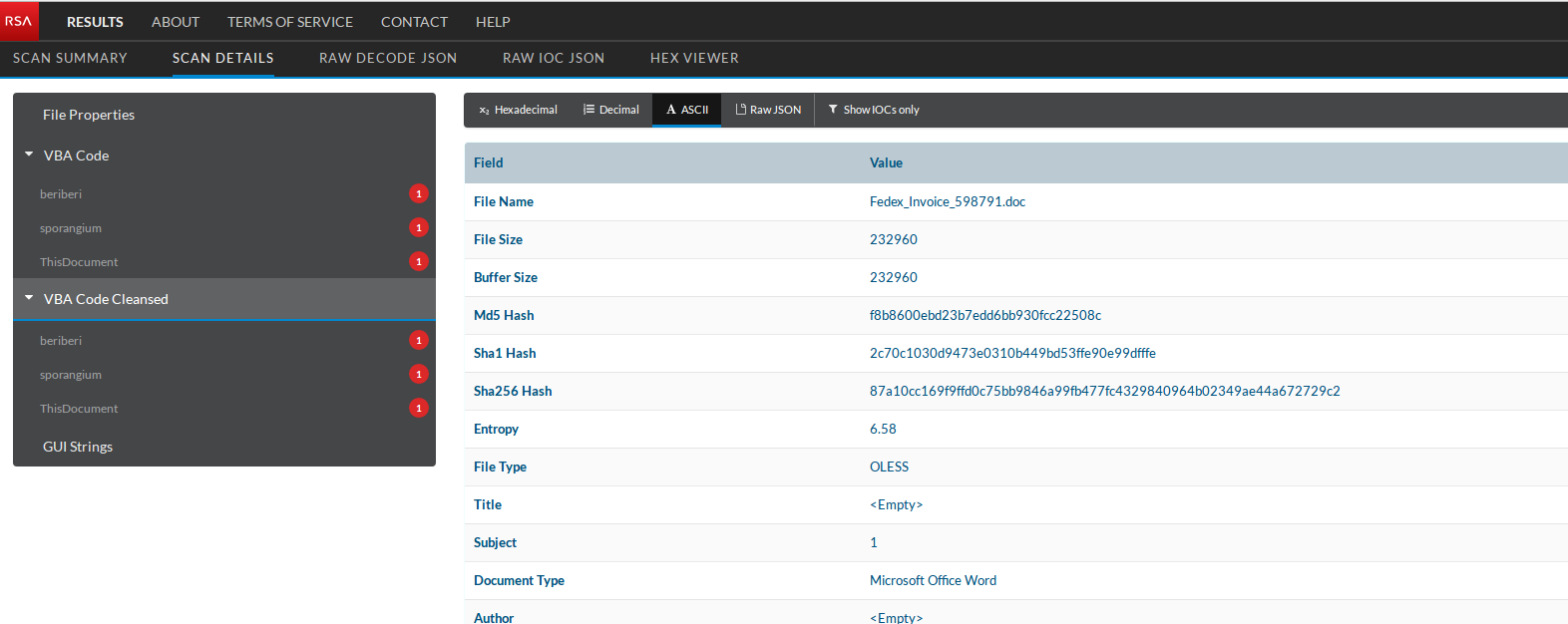Switch to the Scan Summary tab
The width and height of the screenshot is (1568, 624).
70,58
